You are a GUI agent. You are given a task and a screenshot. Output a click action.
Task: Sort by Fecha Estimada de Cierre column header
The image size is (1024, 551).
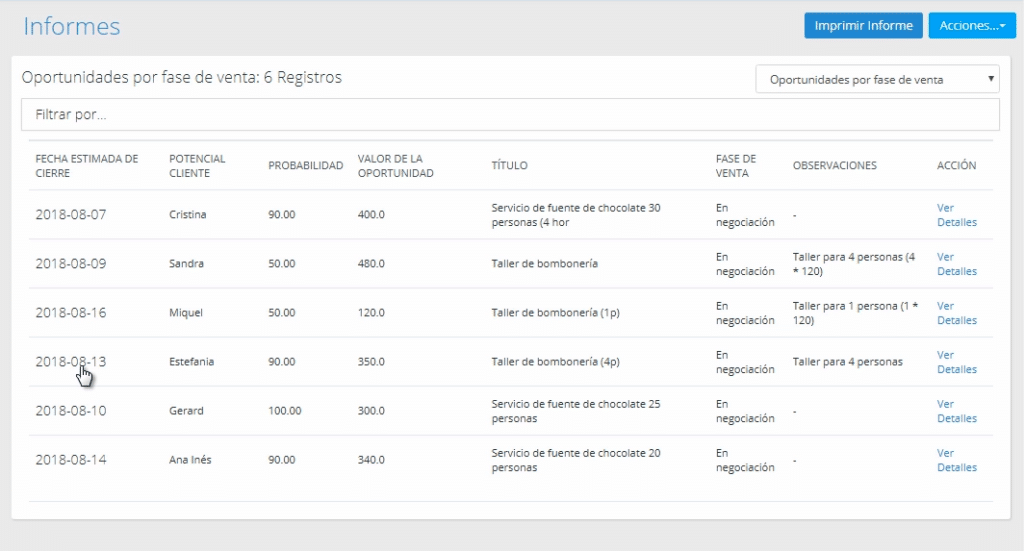click(x=86, y=166)
